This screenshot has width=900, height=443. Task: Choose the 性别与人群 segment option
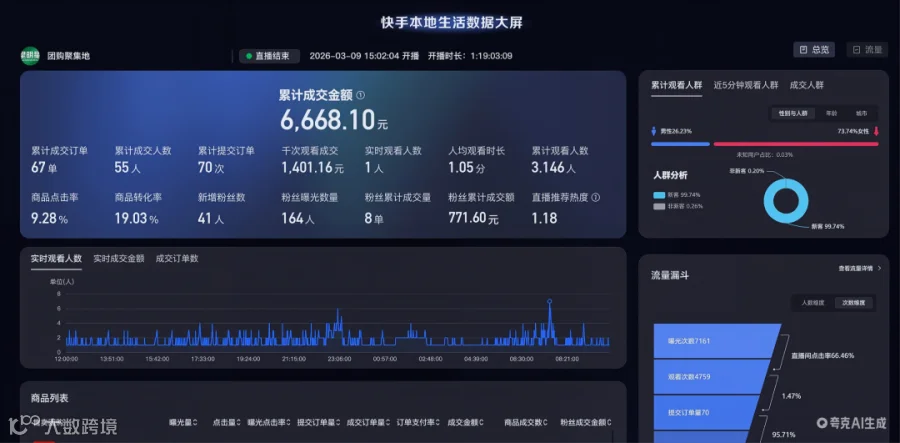[793, 114]
